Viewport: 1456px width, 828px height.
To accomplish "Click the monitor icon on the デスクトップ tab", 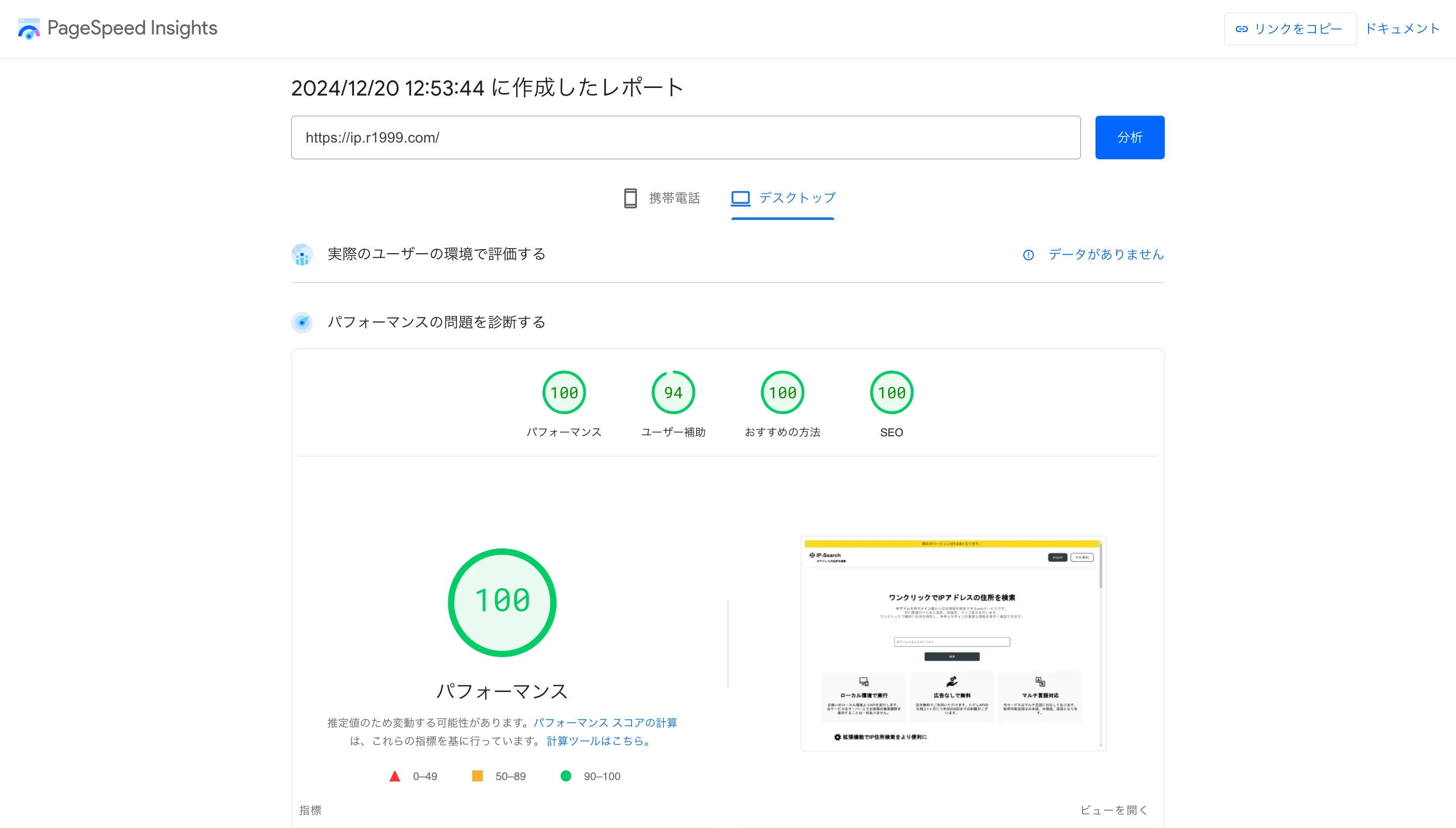I will pyautogui.click(x=740, y=198).
